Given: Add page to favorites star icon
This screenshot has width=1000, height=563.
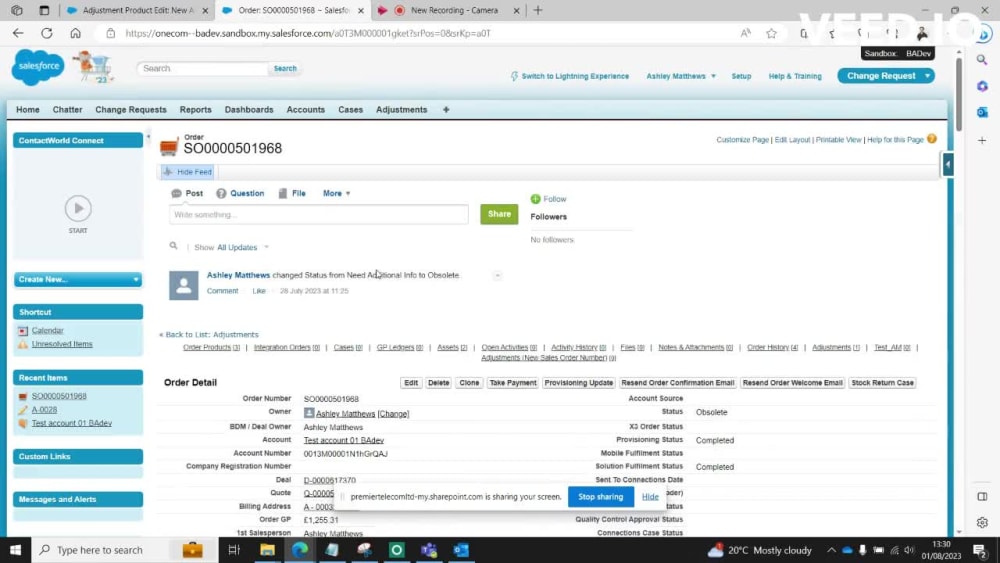Looking at the screenshot, I should tap(772, 33).
